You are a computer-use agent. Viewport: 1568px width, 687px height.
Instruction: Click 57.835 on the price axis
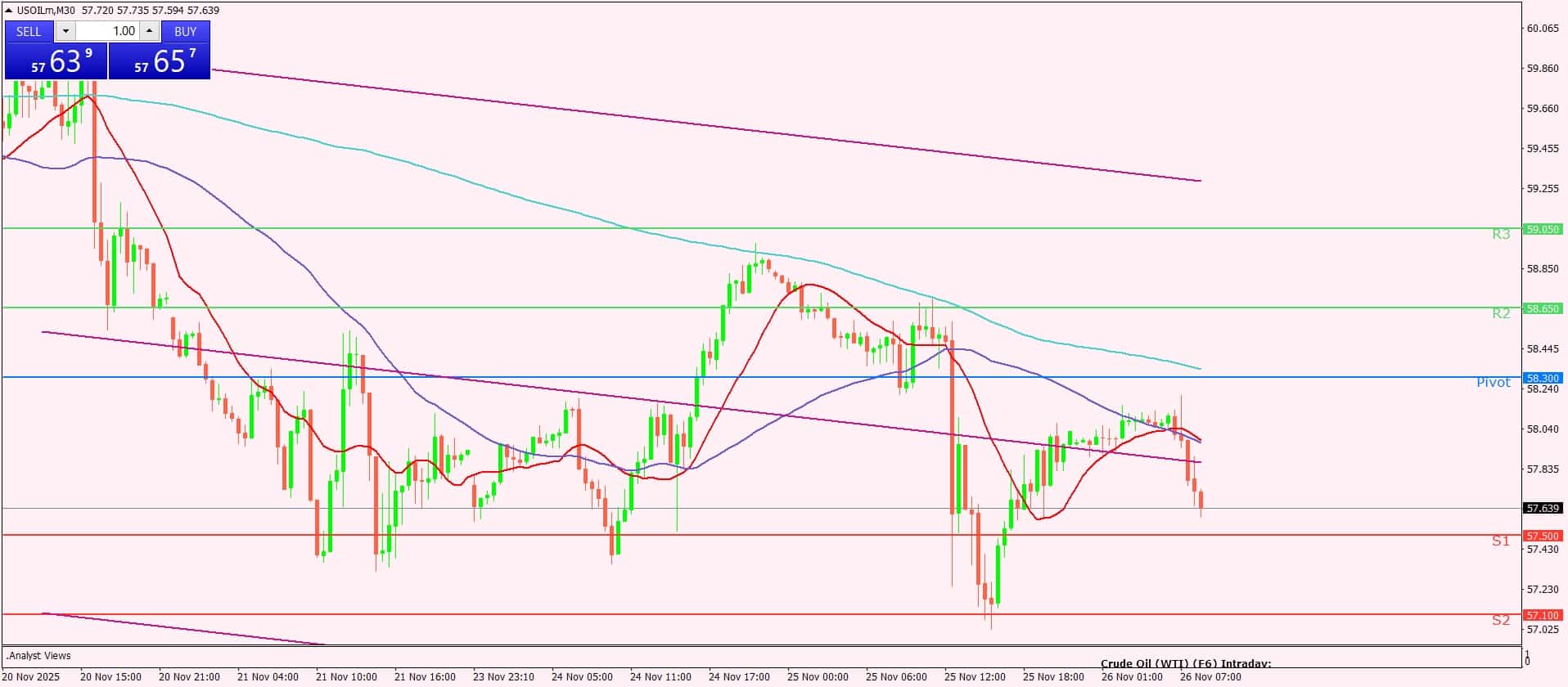point(1543,469)
